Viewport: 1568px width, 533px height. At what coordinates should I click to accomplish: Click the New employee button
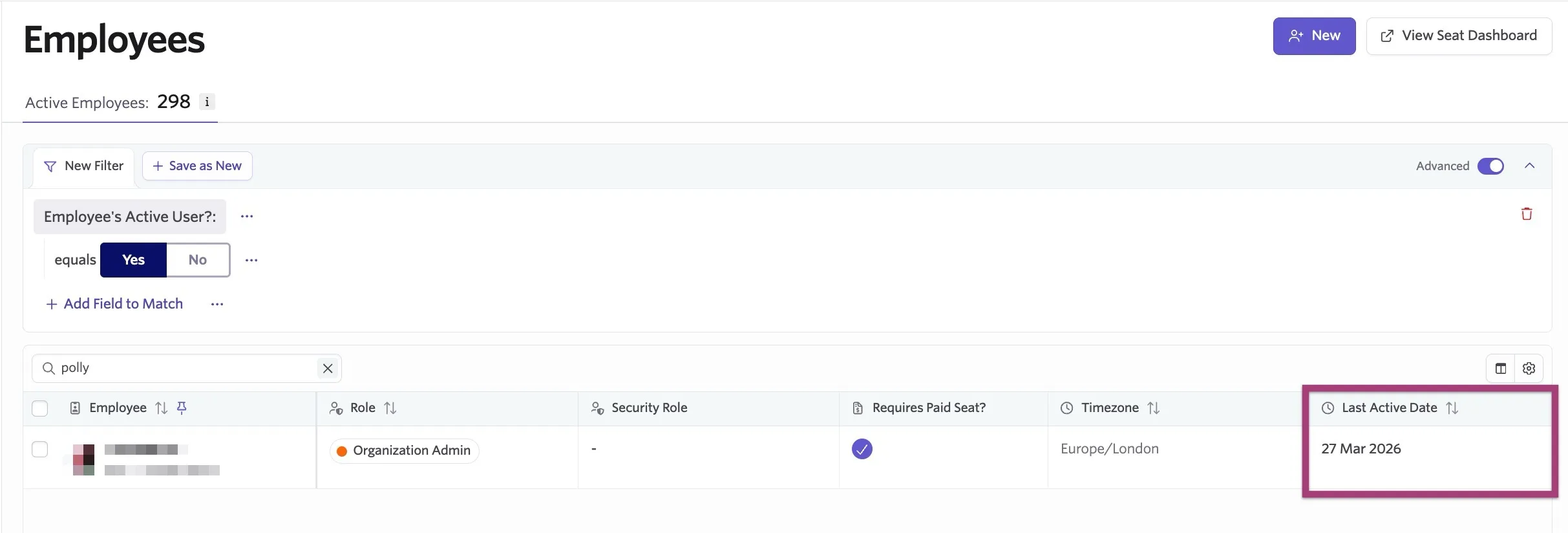(1315, 36)
